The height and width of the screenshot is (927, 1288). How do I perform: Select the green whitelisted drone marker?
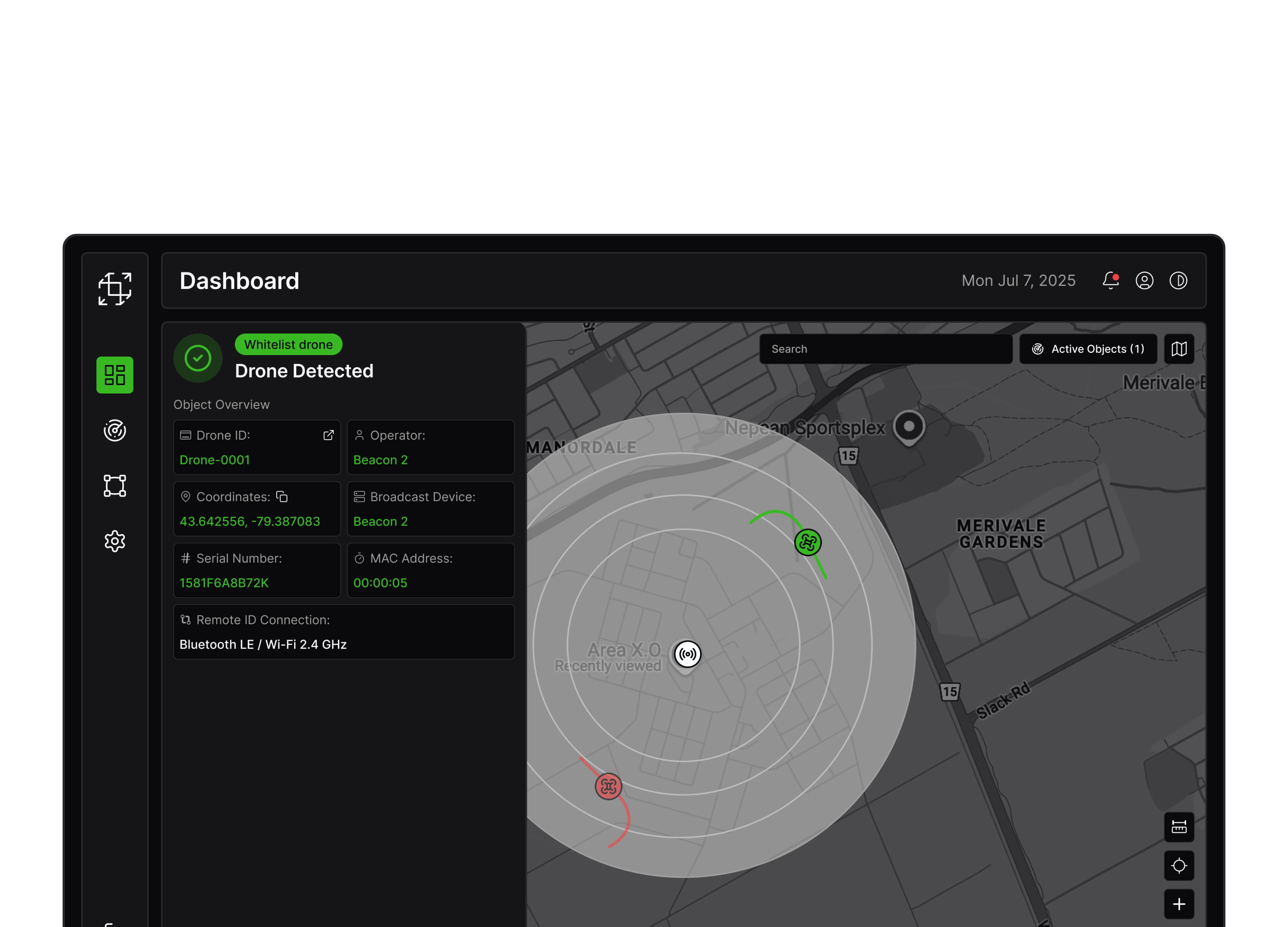(x=808, y=542)
